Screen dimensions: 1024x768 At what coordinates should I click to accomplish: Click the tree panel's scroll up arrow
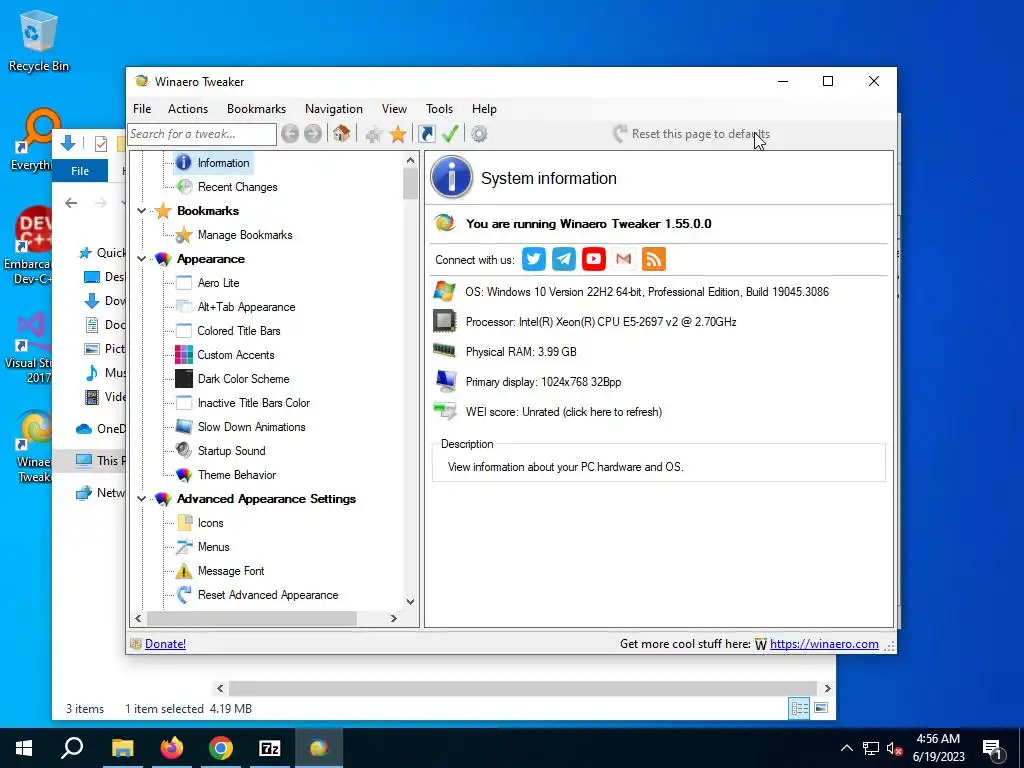[410, 160]
